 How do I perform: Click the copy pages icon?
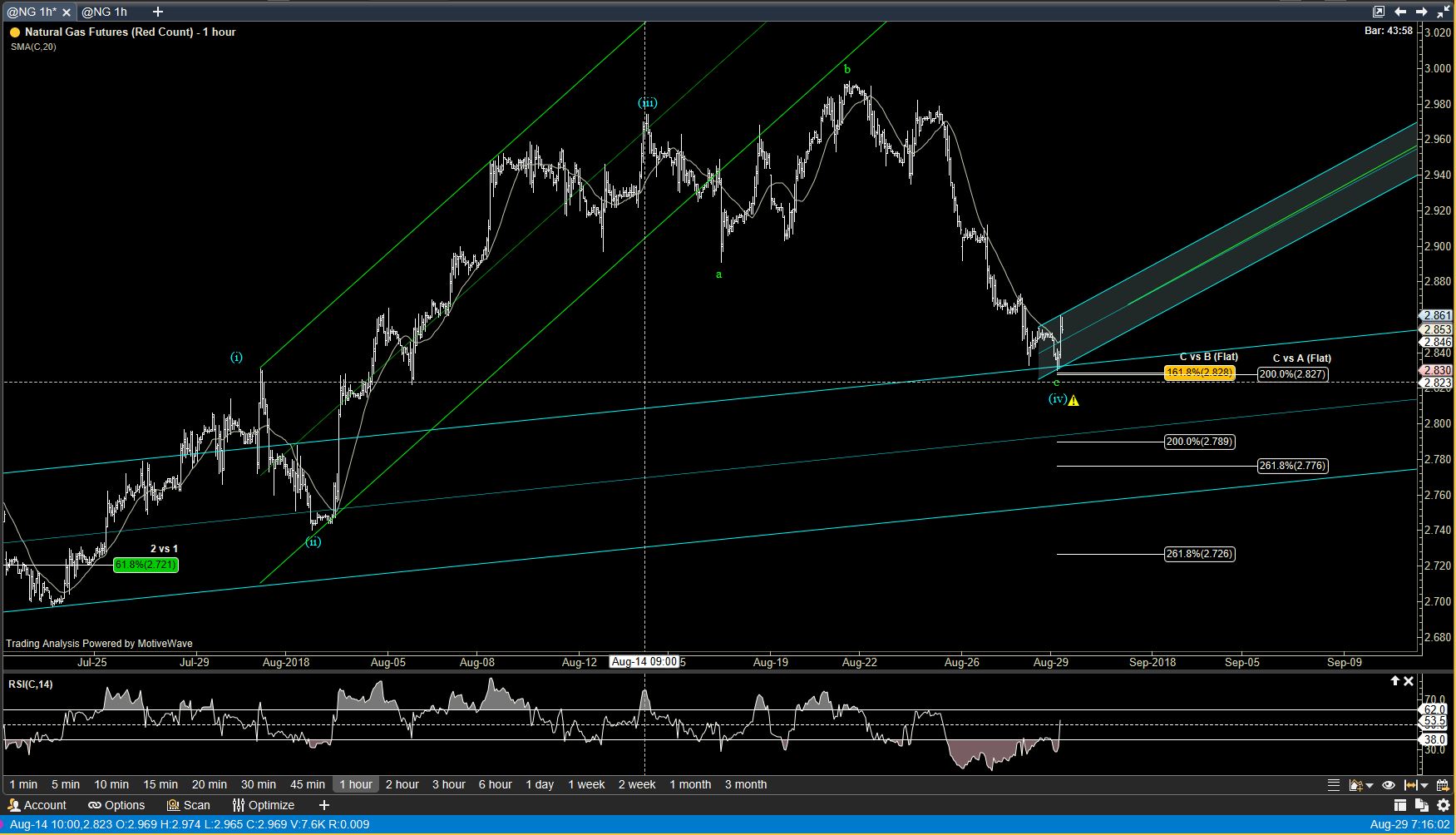(x=1421, y=805)
